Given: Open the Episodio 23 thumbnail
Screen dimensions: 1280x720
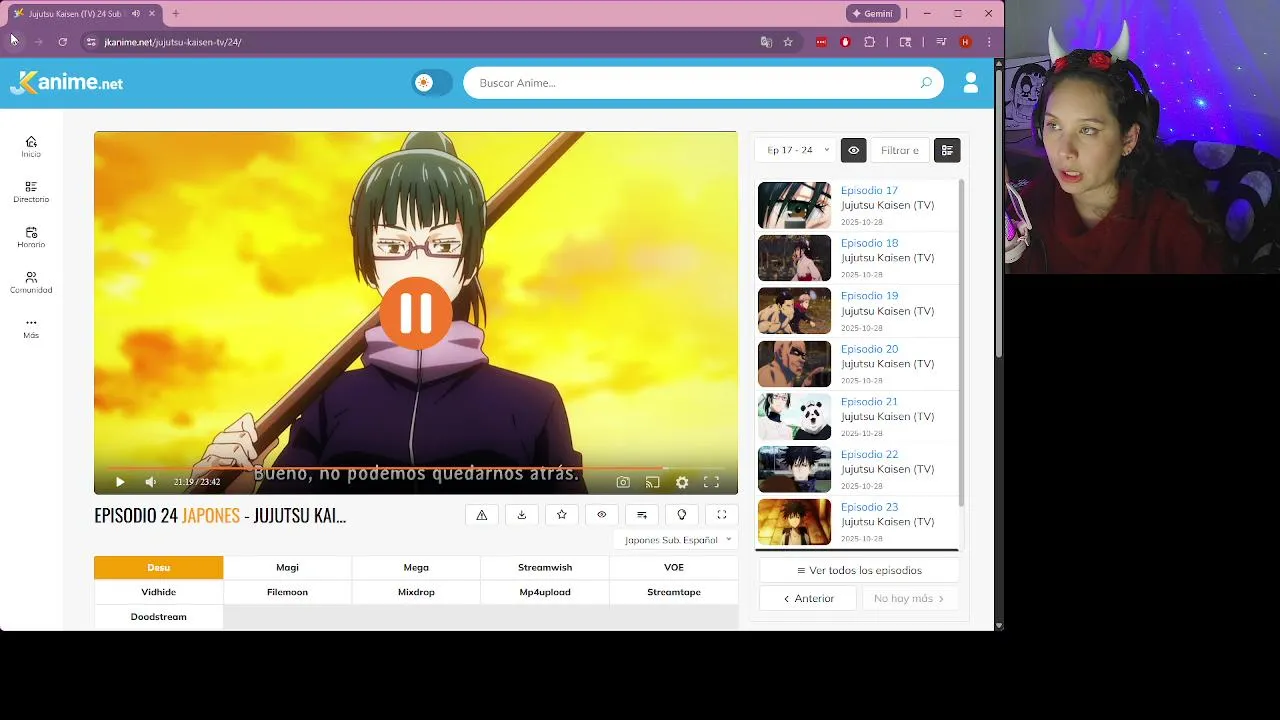Looking at the screenshot, I should (x=794, y=522).
